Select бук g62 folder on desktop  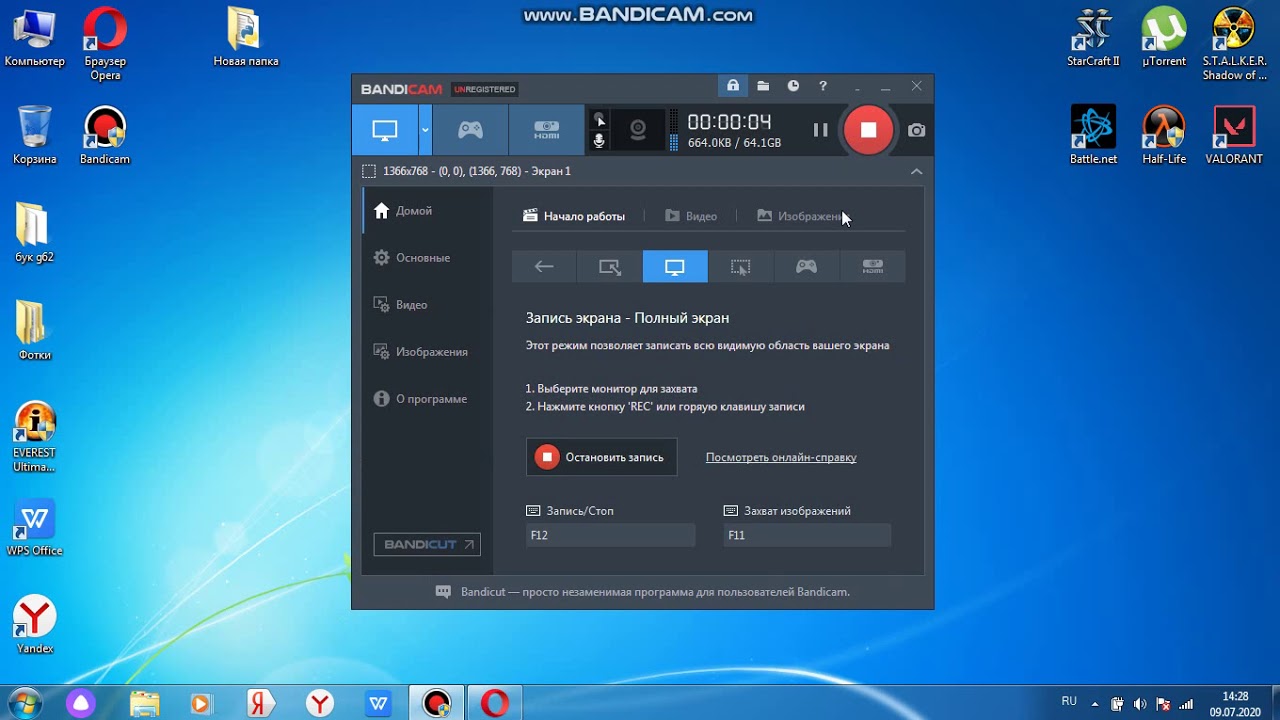coord(35,234)
